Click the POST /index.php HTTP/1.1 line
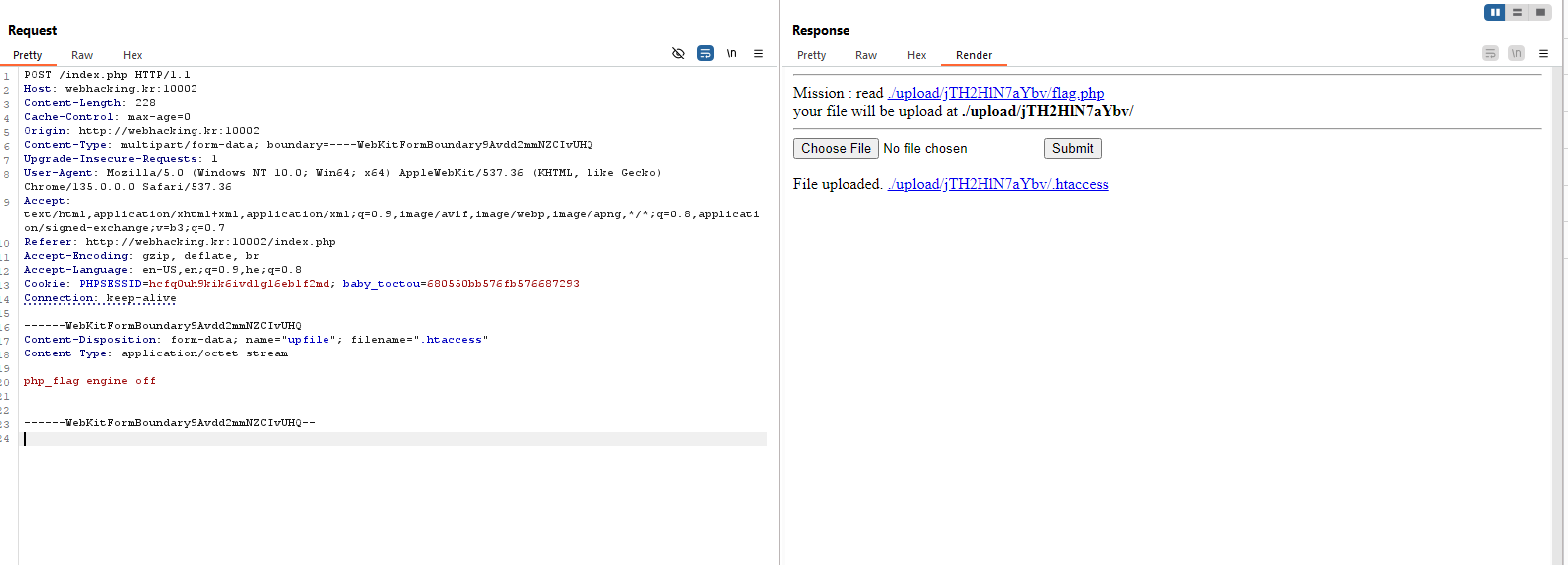This screenshot has width=1568, height=565. pos(107,75)
